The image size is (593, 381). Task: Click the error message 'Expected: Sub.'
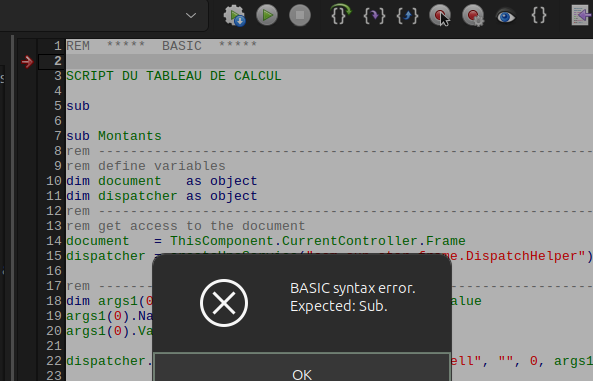[338, 306]
